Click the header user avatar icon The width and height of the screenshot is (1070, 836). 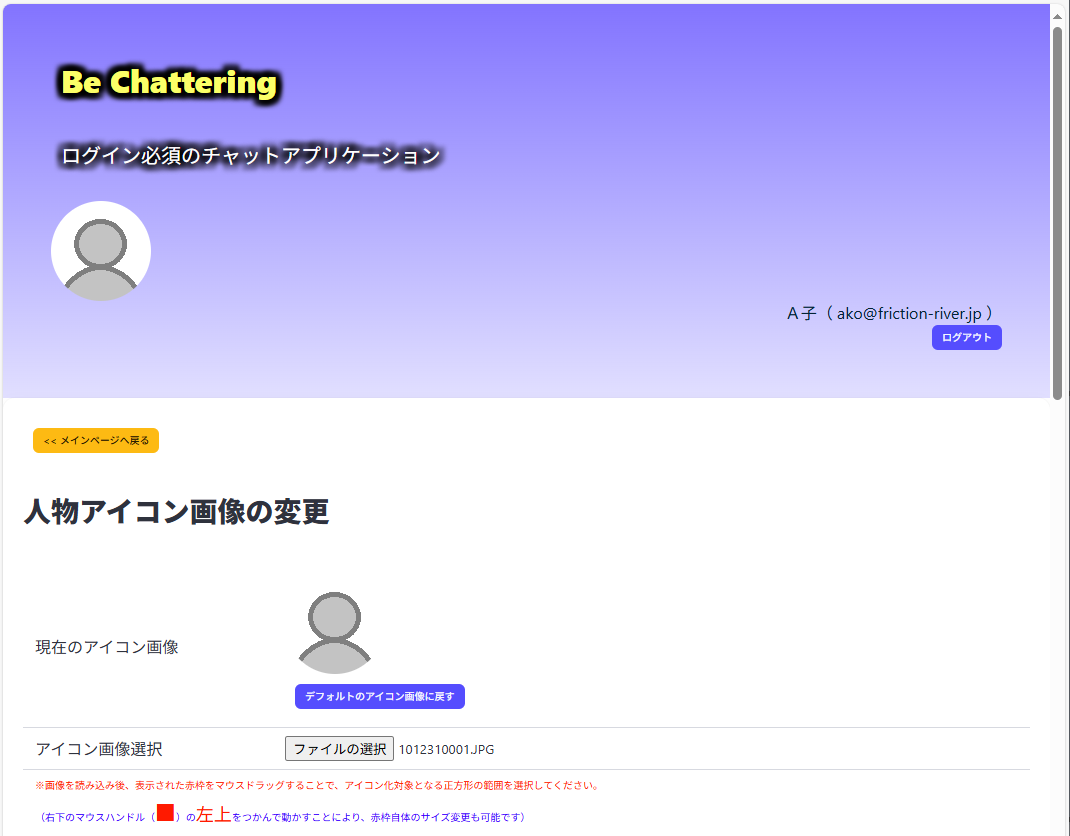101,250
